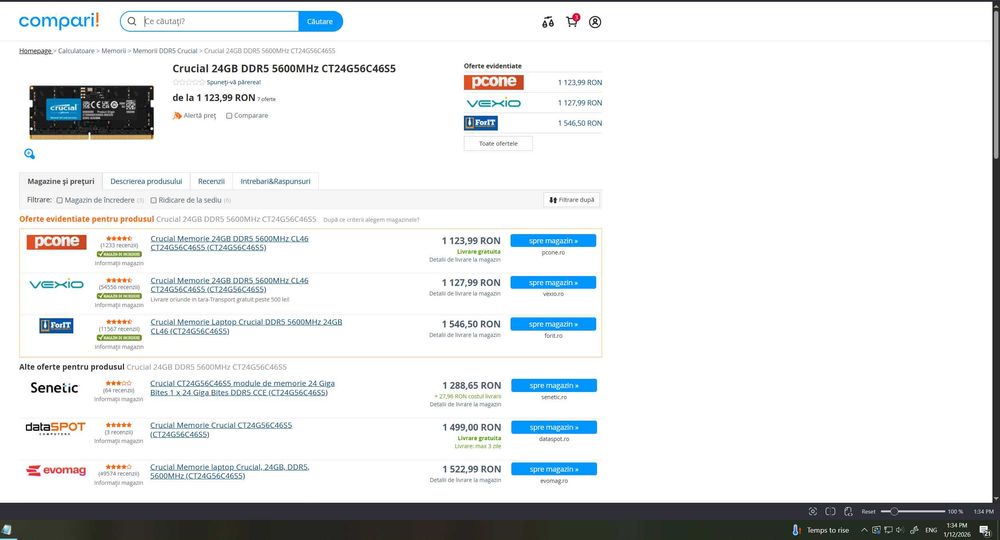Viewport: 1000px width, 540px height.
Task: Open the Spuneți-vă părerea! review link
Action: [233, 82]
